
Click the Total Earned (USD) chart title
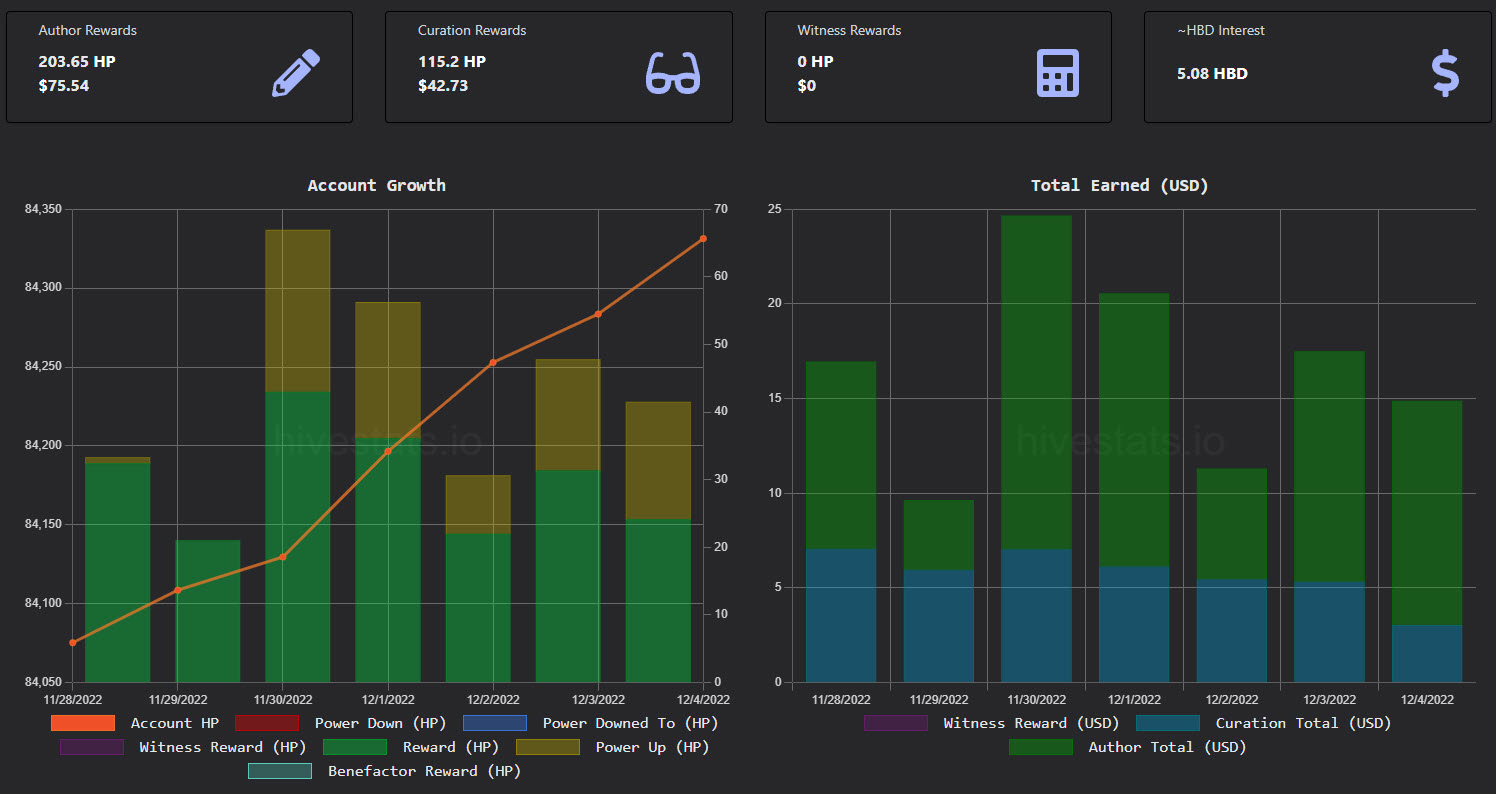[x=1120, y=185]
